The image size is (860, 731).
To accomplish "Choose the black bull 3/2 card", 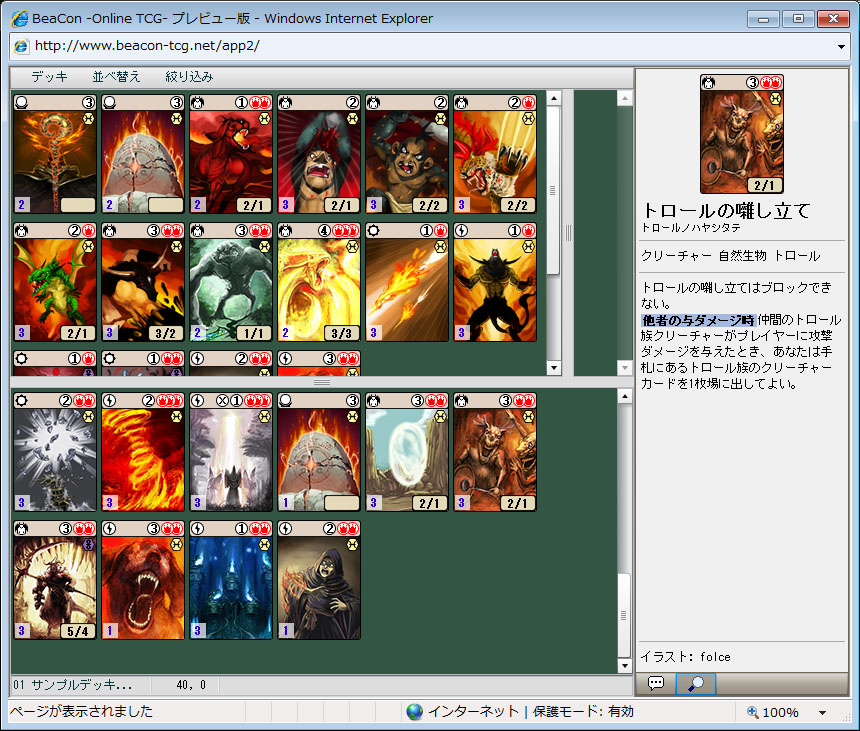I will point(143,282).
